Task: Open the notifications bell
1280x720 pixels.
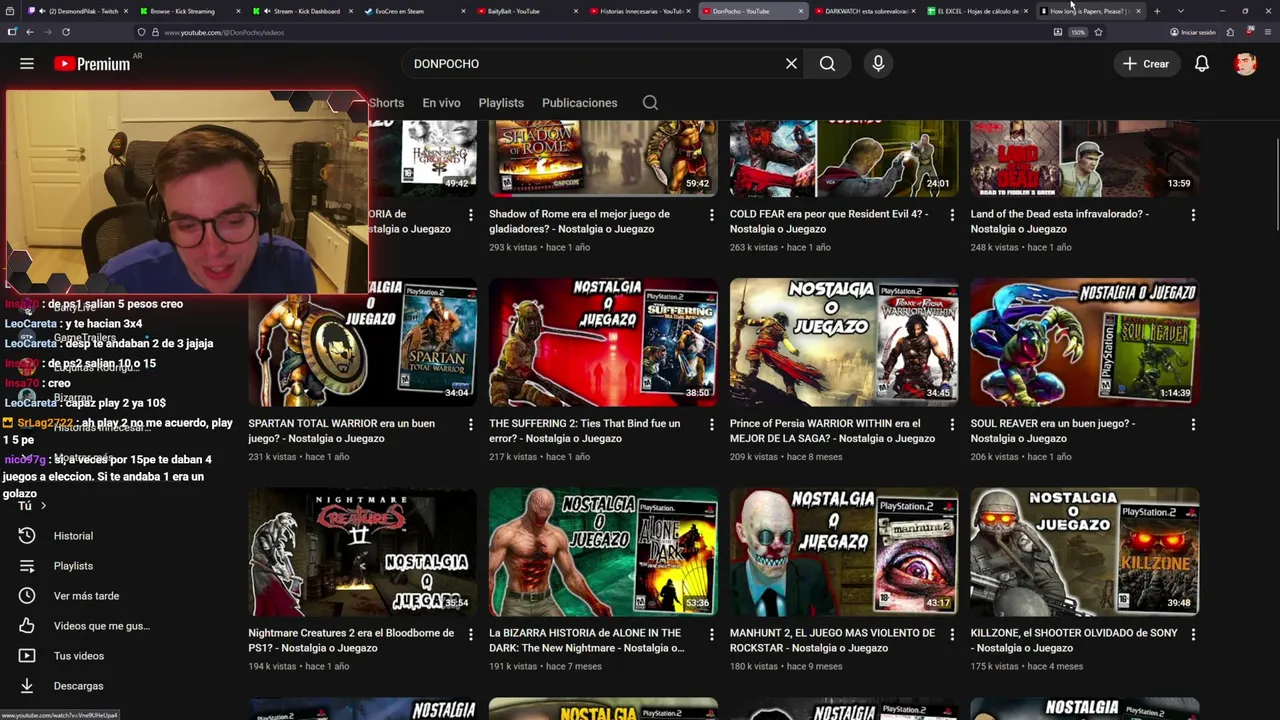Action: point(1202,63)
